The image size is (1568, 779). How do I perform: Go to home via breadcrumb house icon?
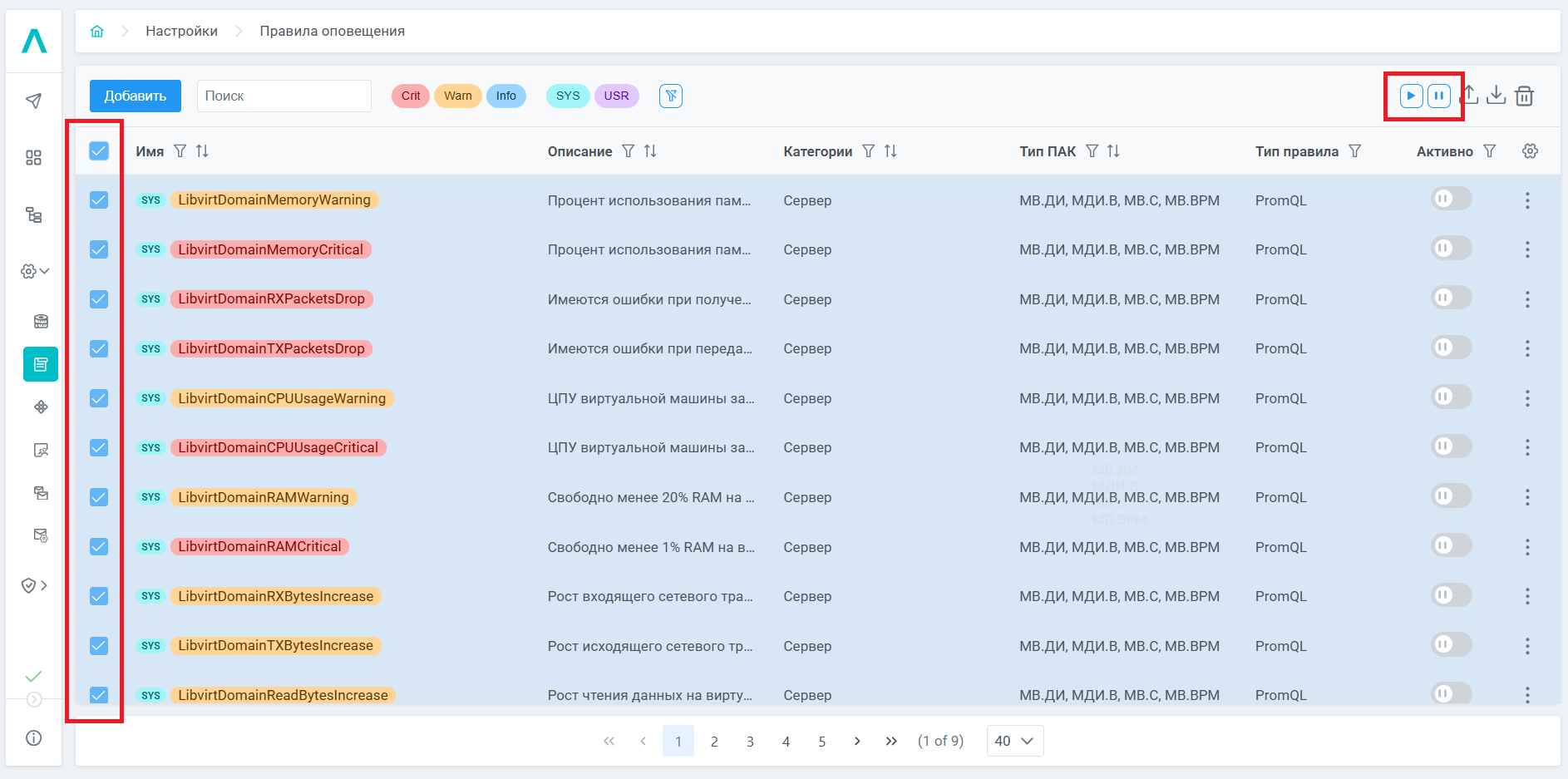(x=97, y=32)
